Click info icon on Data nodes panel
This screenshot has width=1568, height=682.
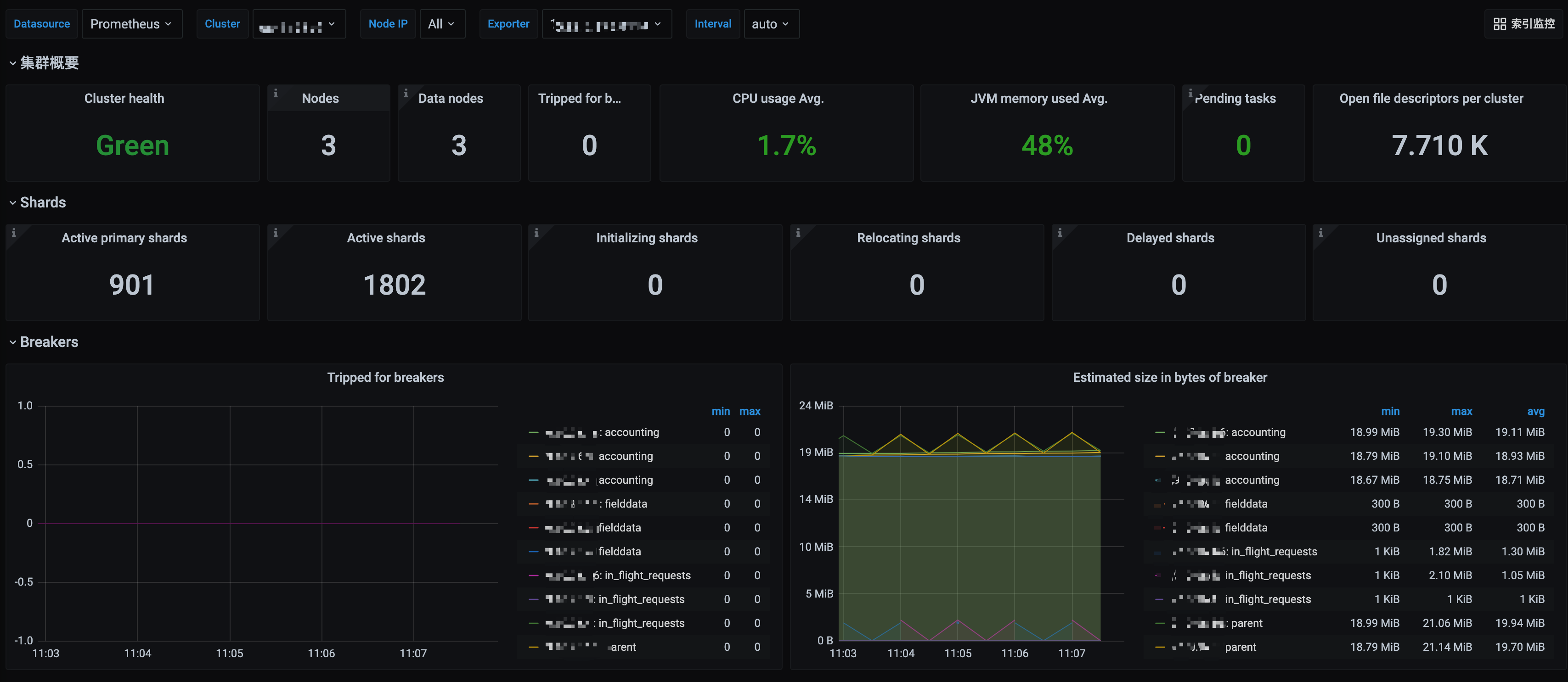pos(406,93)
